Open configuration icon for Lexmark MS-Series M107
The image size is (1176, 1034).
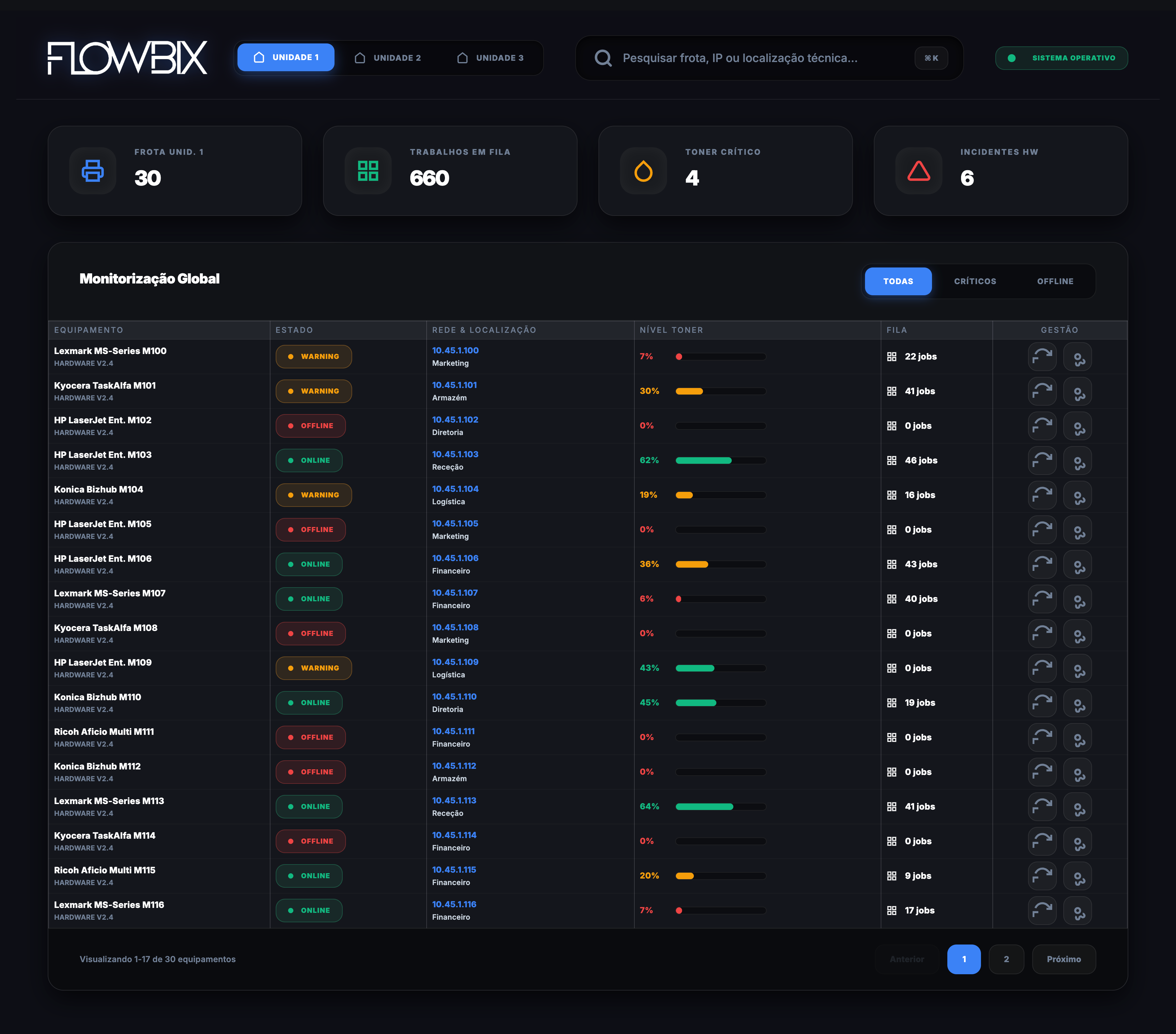1078,599
